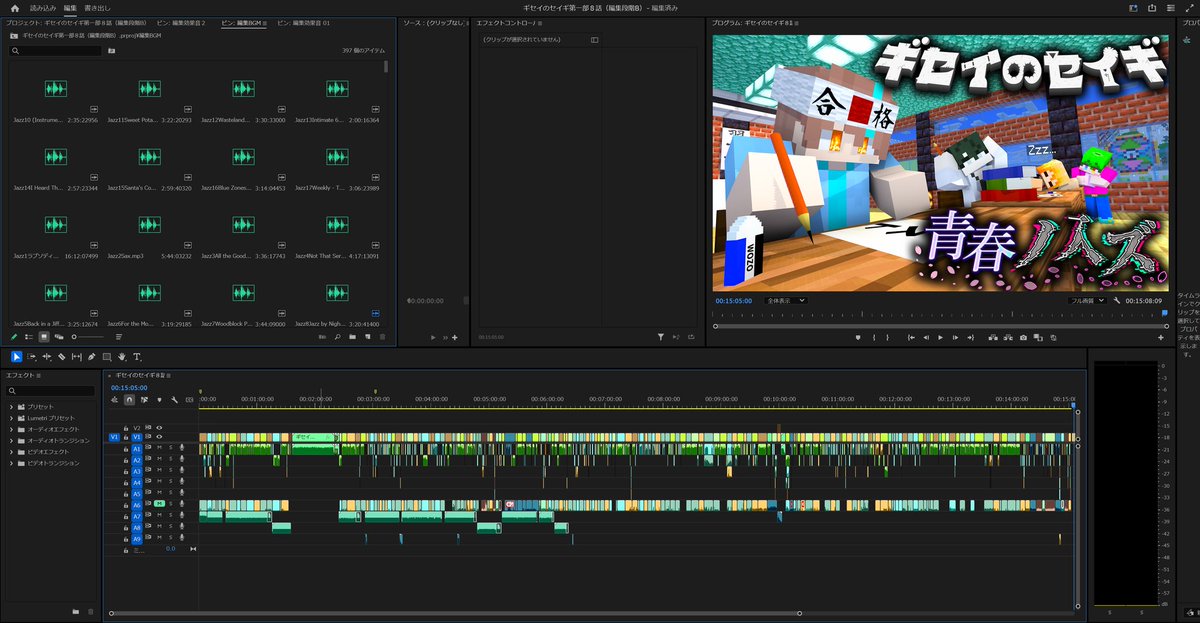The image size is (1200, 623).
Task: Enable voice-over record on track A4
Action: tap(182, 482)
